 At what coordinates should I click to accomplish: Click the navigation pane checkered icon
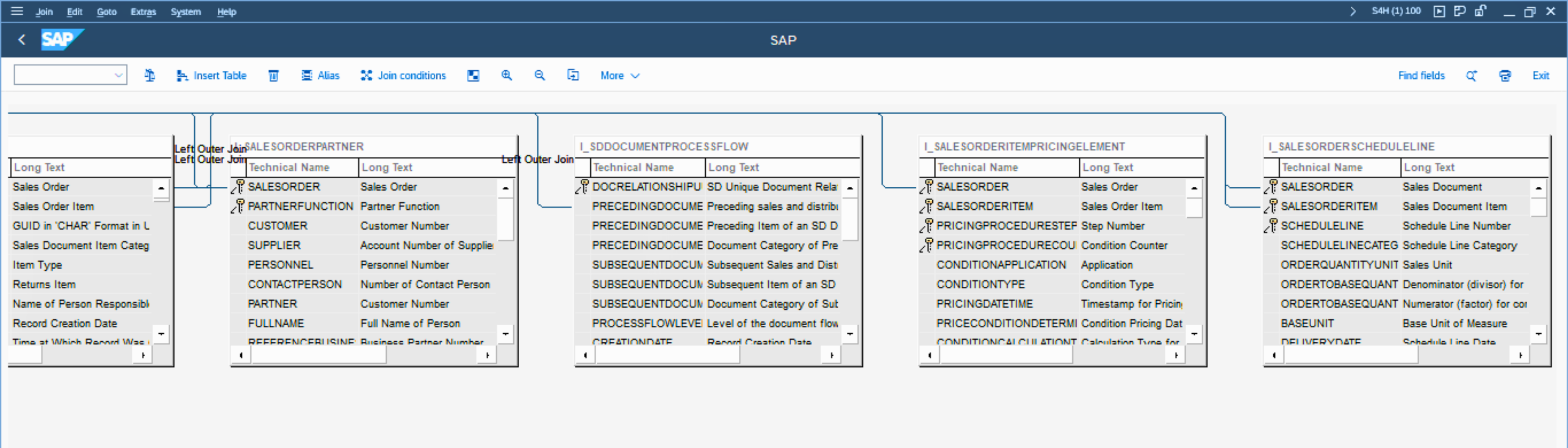473,75
